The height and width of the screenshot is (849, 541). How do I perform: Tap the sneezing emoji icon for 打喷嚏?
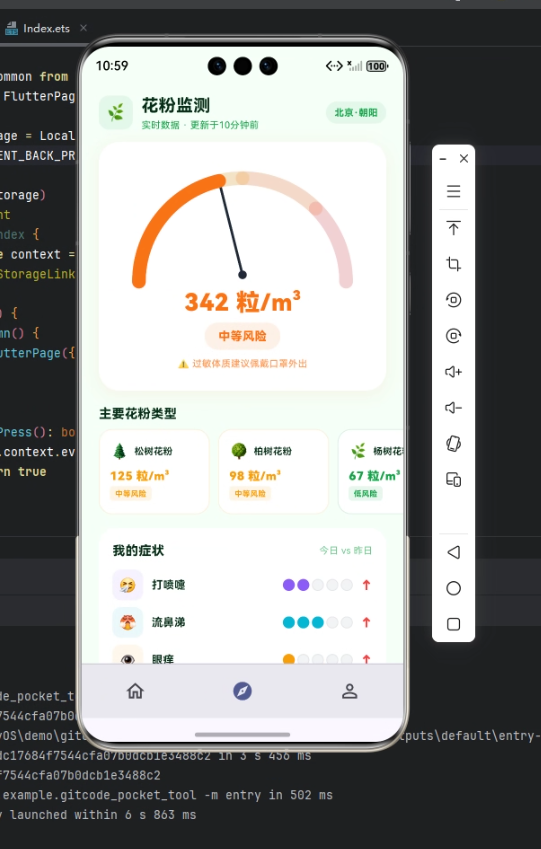point(127,585)
